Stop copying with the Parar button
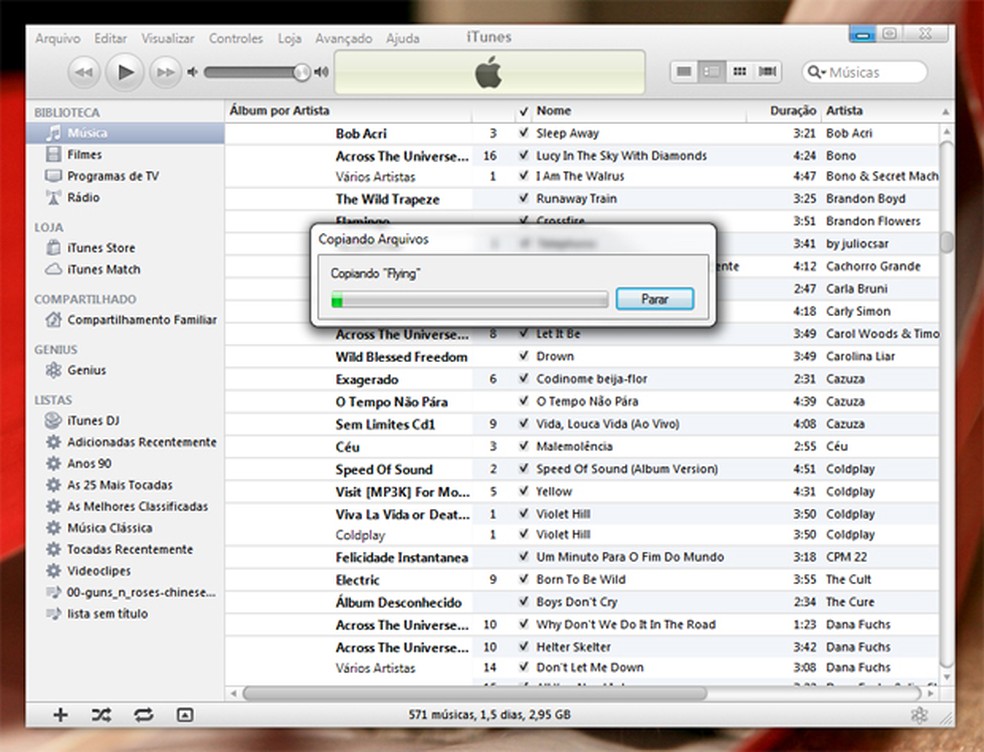 tap(655, 299)
